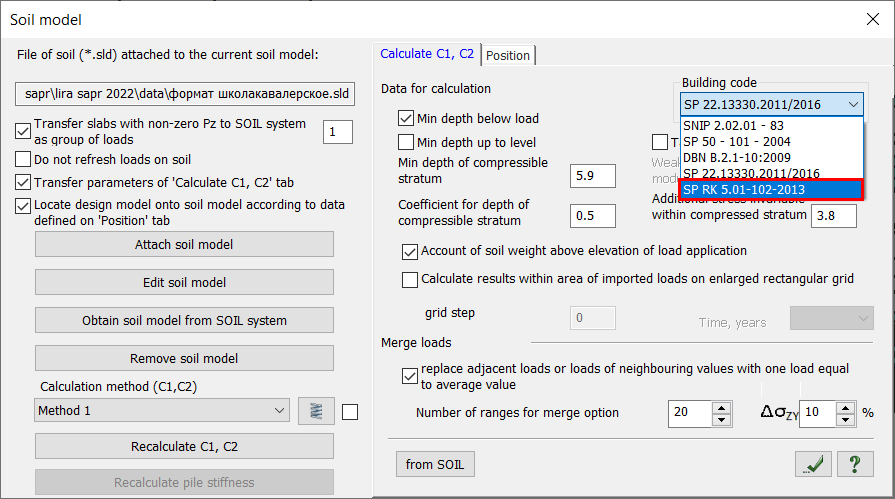This screenshot has height=499, width=895.
Task: Open the Calculate C1, C2 tab
Action: click(x=426, y=54)
